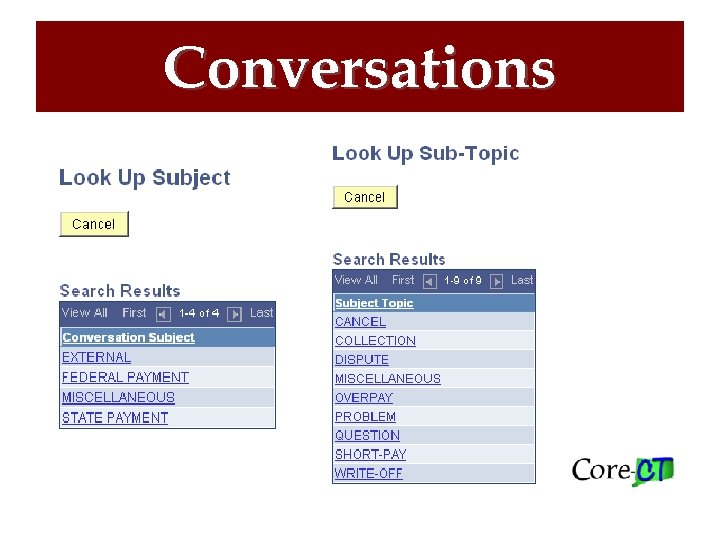The image size is (720, 540).
Task: Click previous arrow in Sub-Topic results
Action: (x=429, y=281)
